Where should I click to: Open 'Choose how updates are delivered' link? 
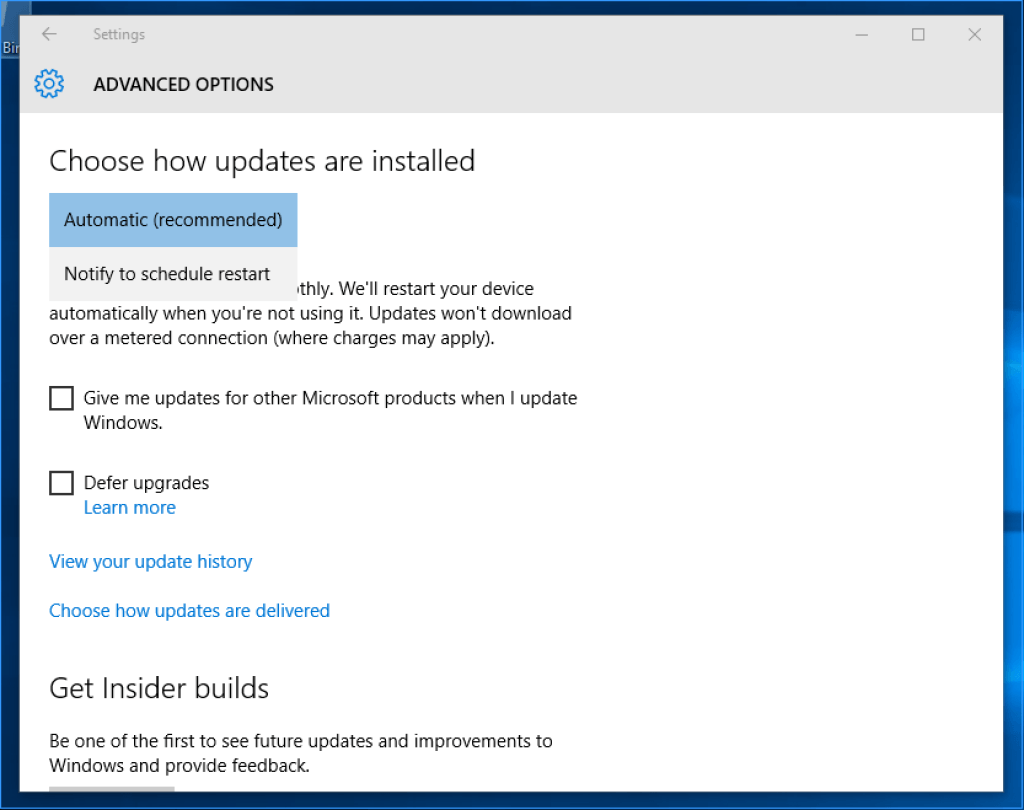pyautogui.click(x=189, y=611)
